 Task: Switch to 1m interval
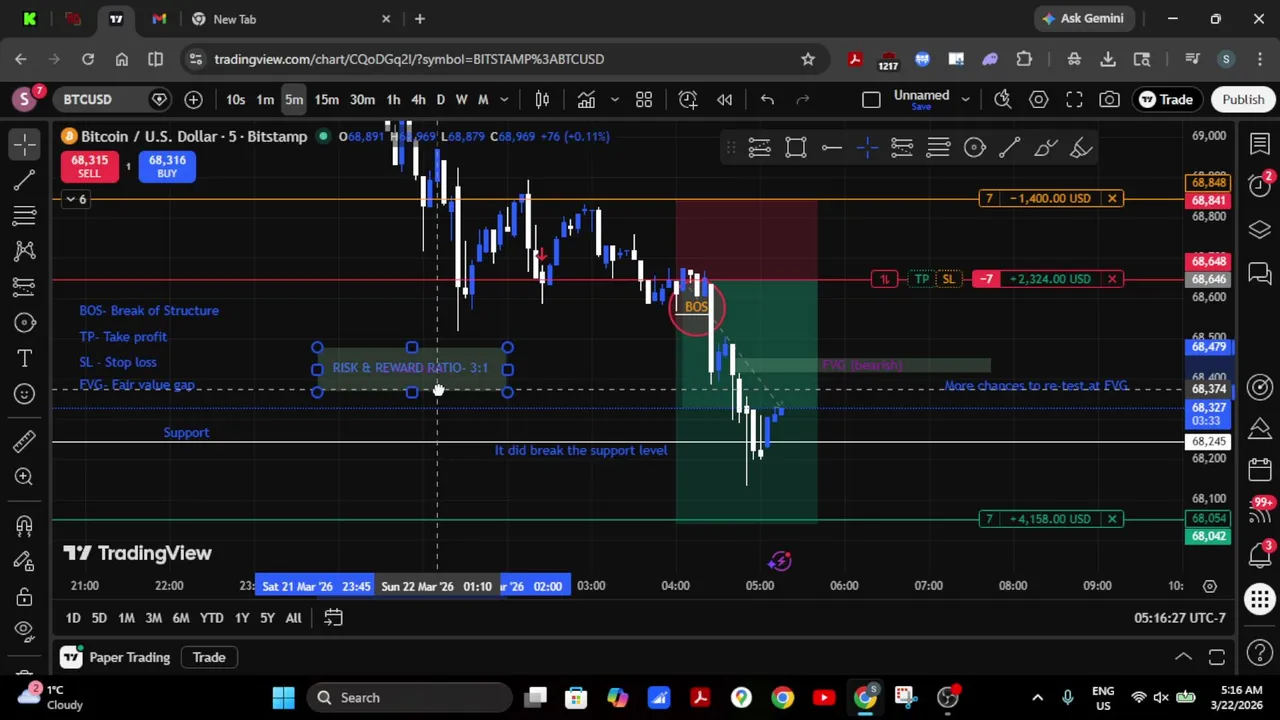coord(265,99)
